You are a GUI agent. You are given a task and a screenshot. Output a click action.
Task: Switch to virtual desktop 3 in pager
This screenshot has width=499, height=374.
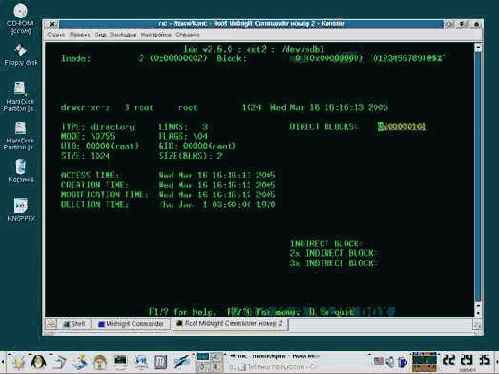point(202,367)
